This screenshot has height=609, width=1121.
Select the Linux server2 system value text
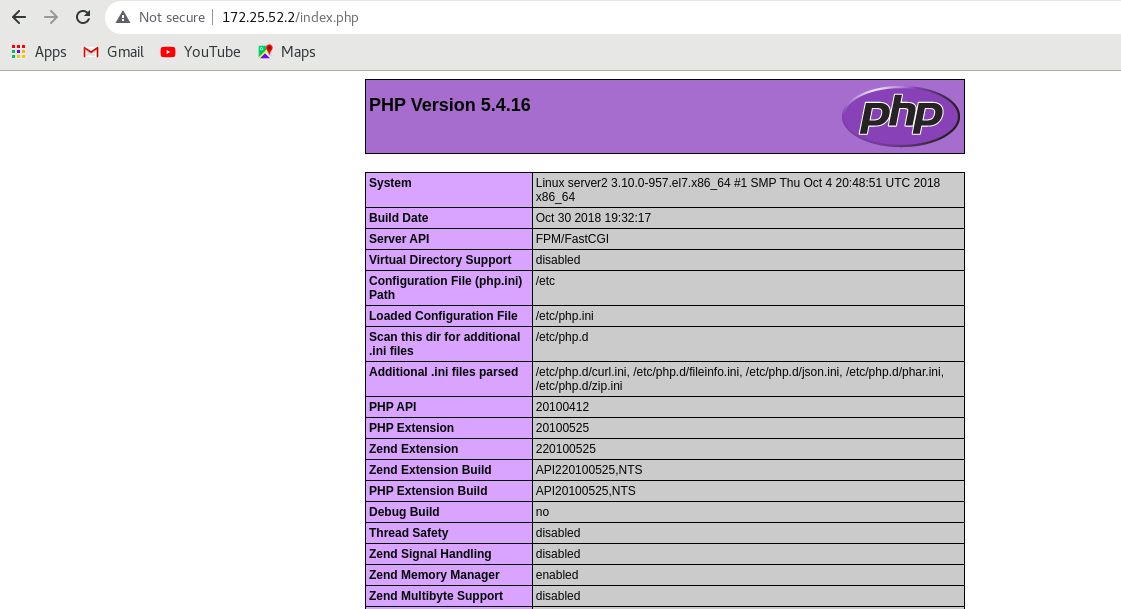[x=738, y=189]
